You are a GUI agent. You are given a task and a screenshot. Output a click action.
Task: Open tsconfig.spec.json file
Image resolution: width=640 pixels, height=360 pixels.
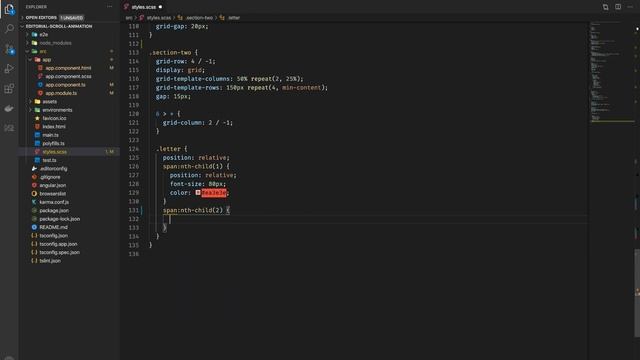[x=60, y=252]
